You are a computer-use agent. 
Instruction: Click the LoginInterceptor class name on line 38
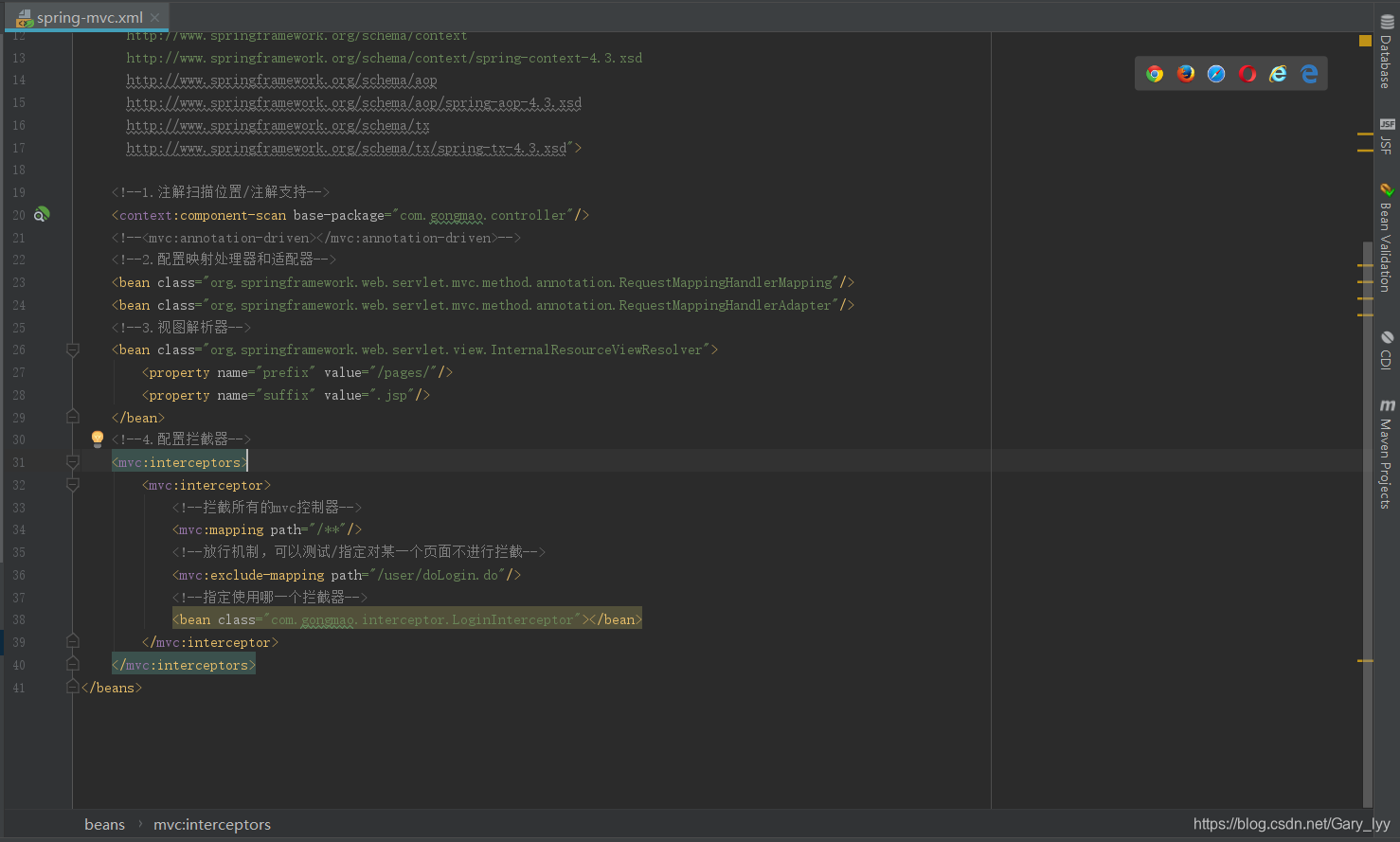point(512,619)
